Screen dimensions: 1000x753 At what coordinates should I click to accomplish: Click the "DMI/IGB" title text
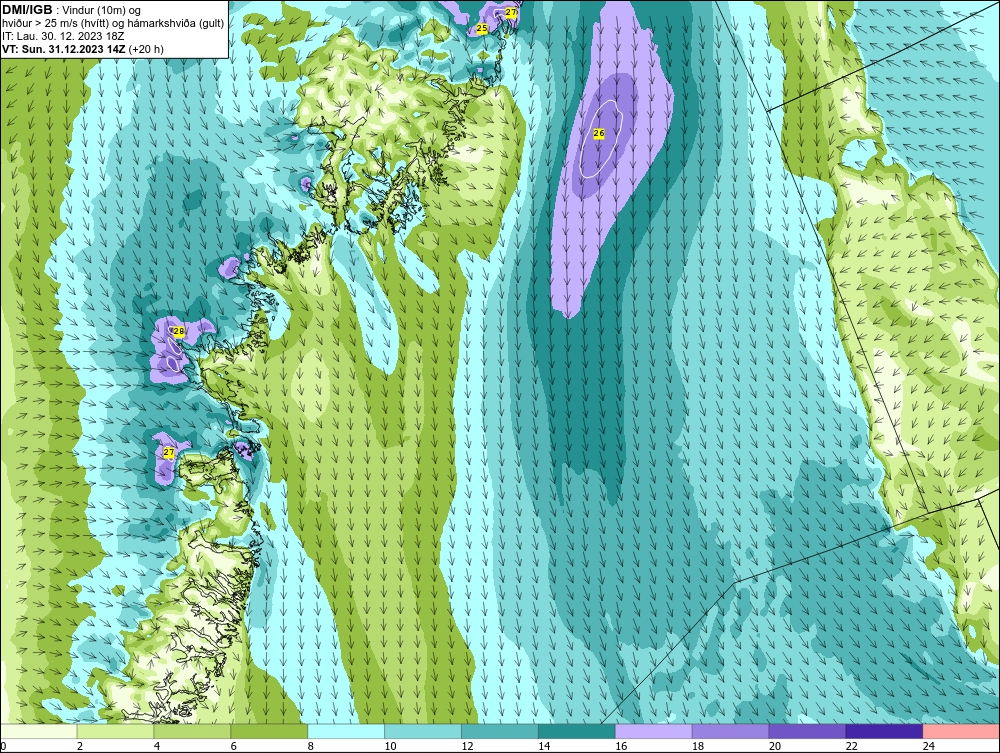(x=27, y=10)
